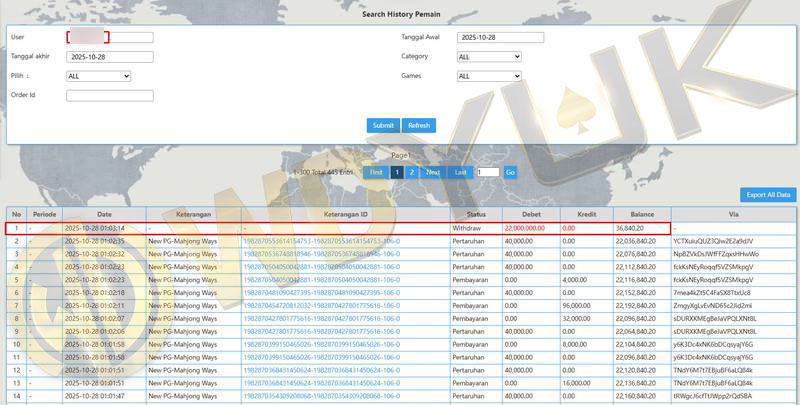Open Keterangan ID link in row 7

click(322, 304)
